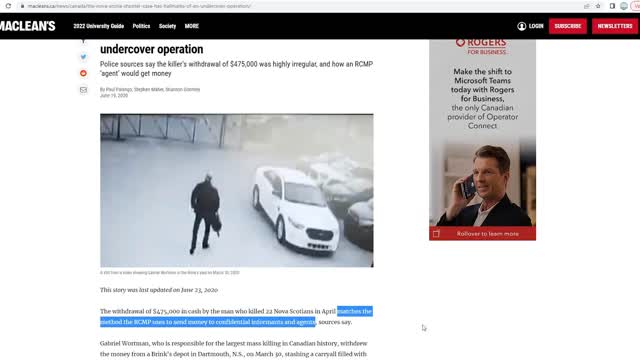Image resolution: width=640 pixels, height=360 pixels.
Task: Click the surveillance still image of the article
Action: pyautogui.click(x=237, y=190)
